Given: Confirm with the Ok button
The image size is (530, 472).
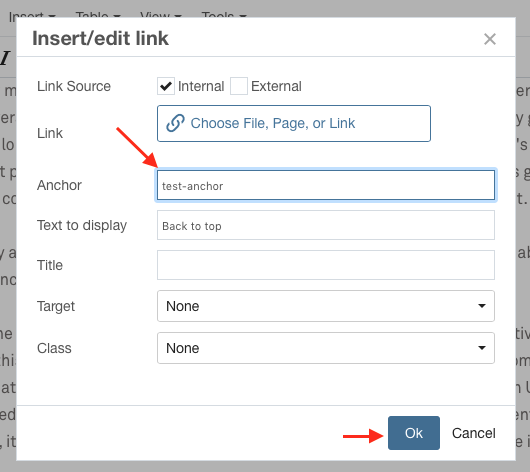Looking at the screenshot, I should (414, 433).
